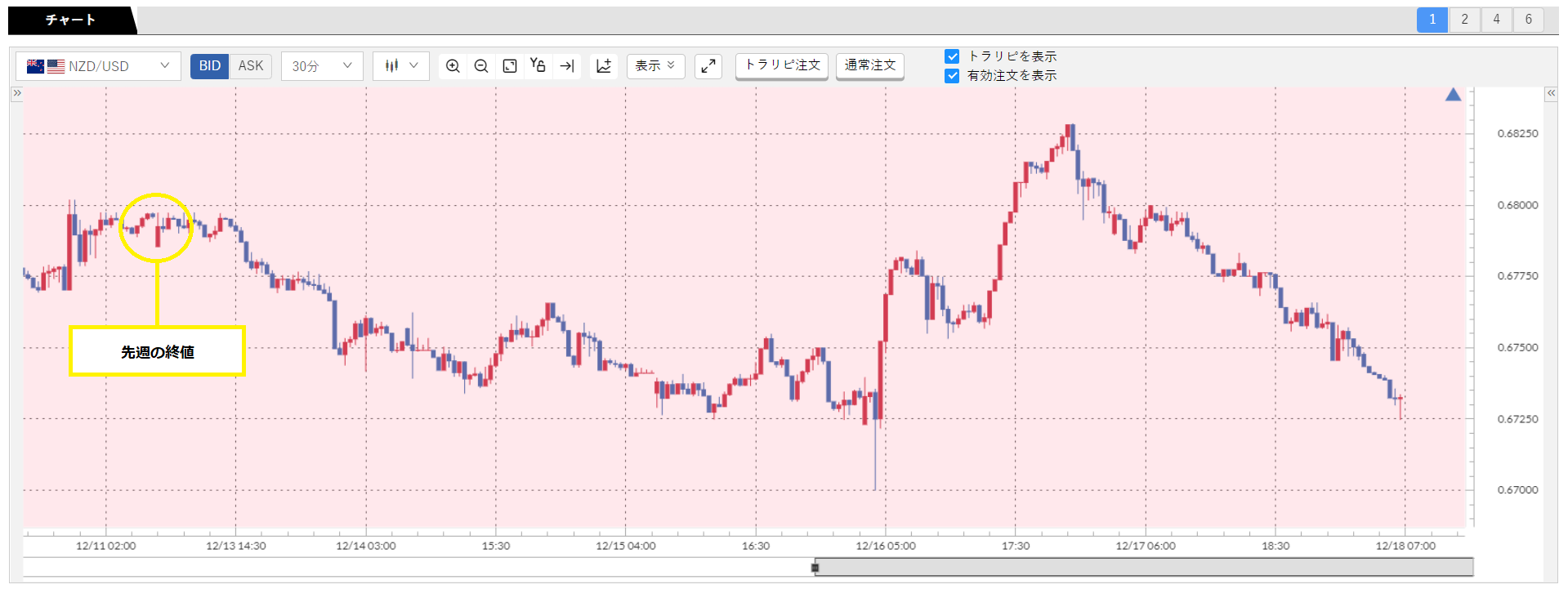Viewport: 1568px width, 589px height.
Task: Open the NZD/USD currency pair dropdown
Action: pos(98,66)
